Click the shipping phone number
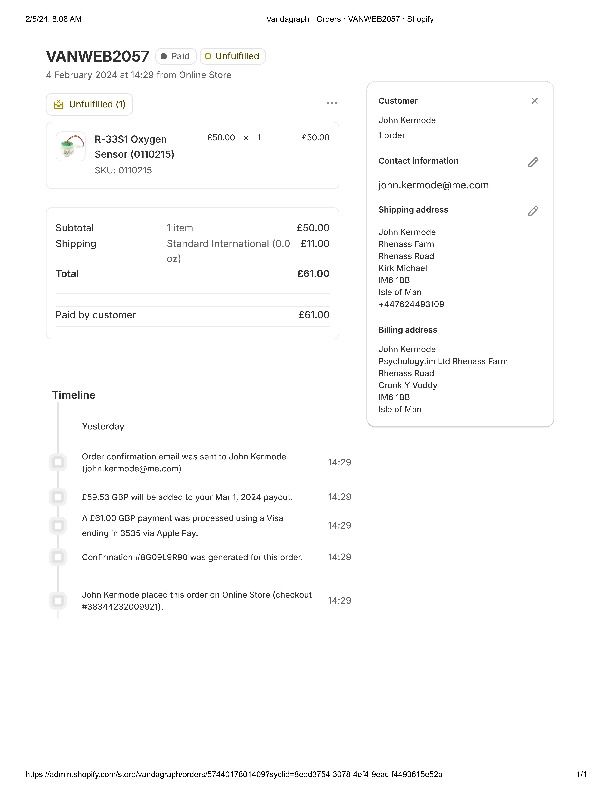Image resolution: width=612 pixels, height=792 pixels. [411, 304]
